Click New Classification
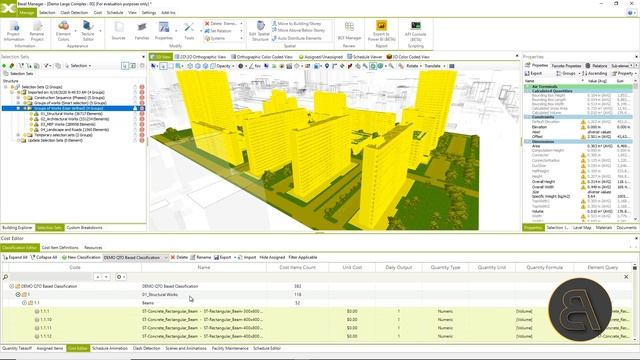Viewport: 640px width, 360px height. point(81,258)
